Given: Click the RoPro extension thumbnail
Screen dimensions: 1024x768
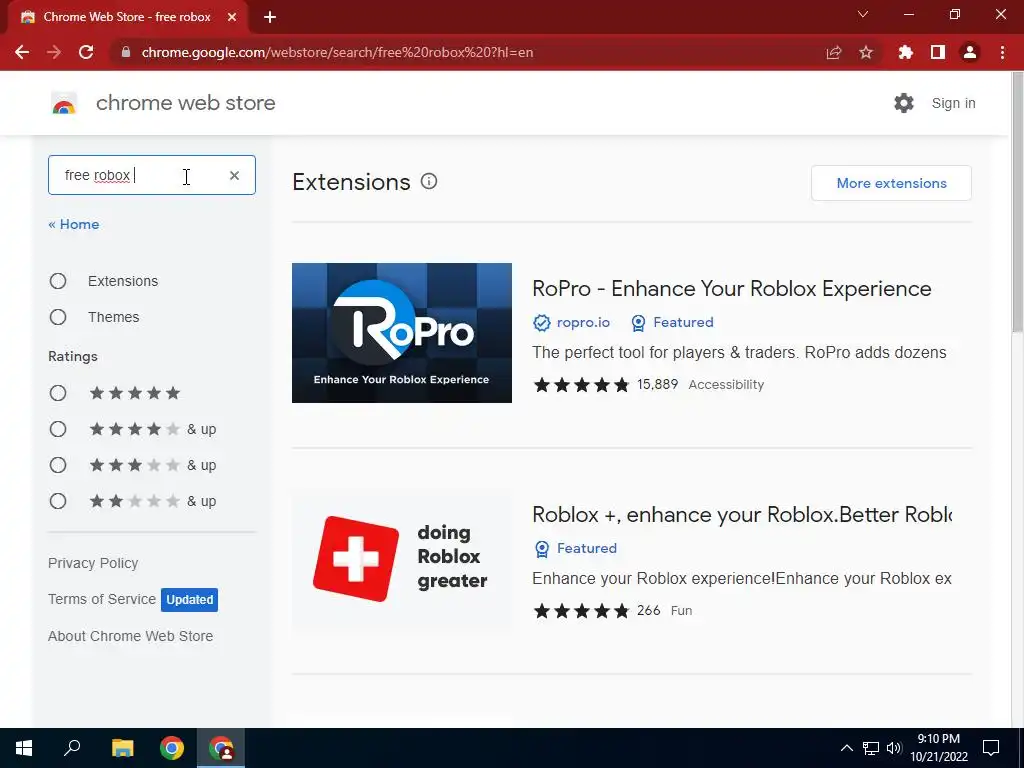Looking at the screenshot, I should (402, 332).
